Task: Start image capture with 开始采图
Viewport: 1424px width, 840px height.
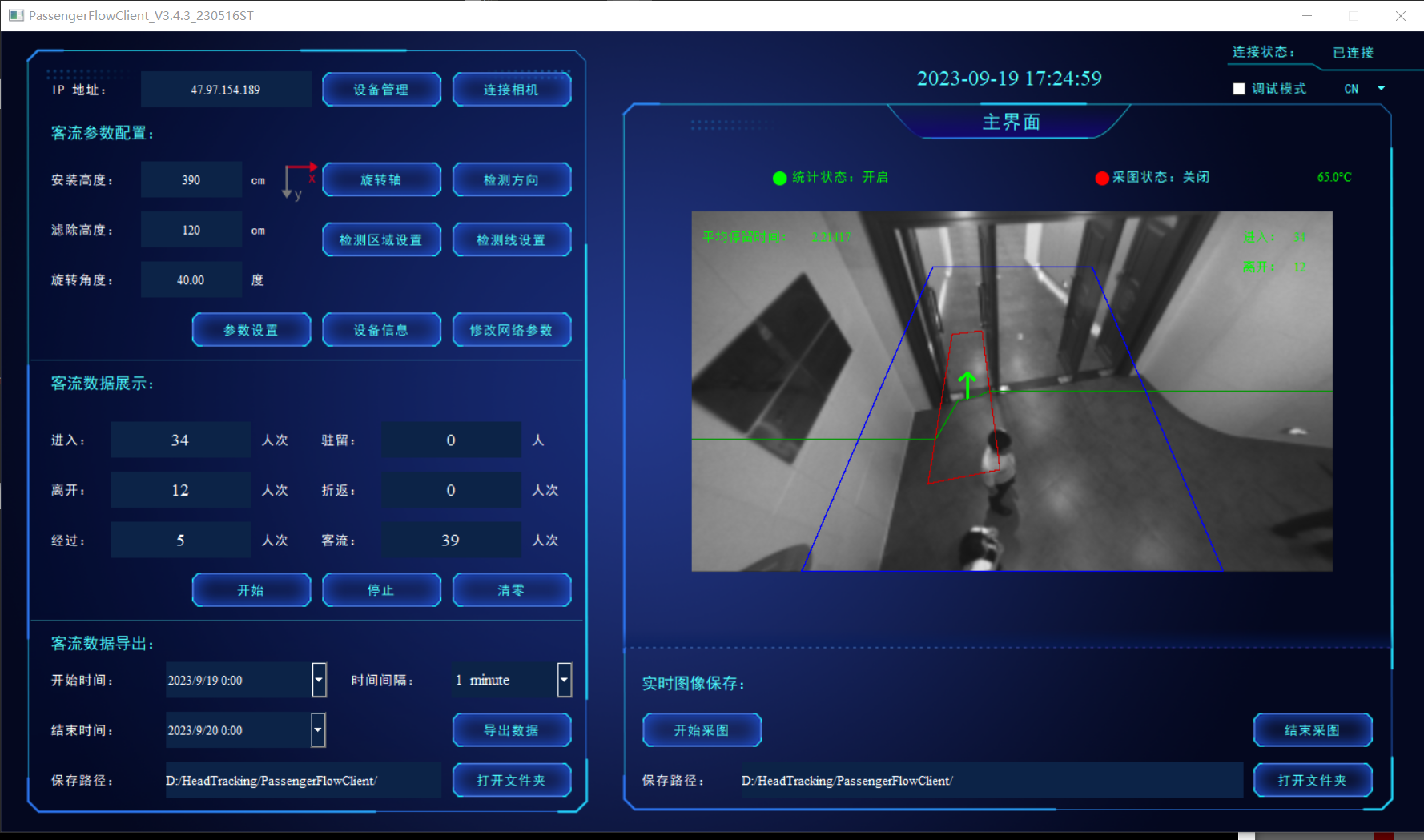Action: click(702, 730)
